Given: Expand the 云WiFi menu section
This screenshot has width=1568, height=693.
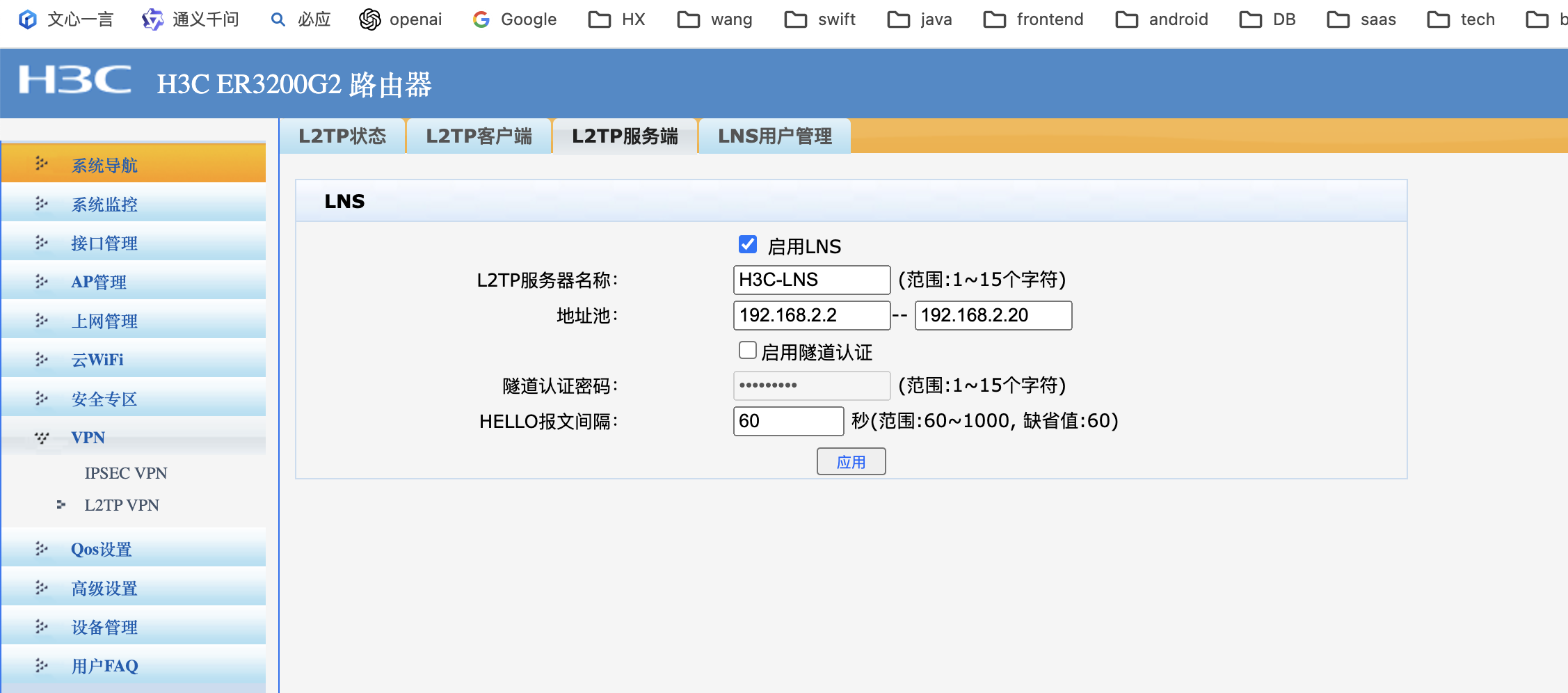Looking at the screenshot, I should click(134, 358).
